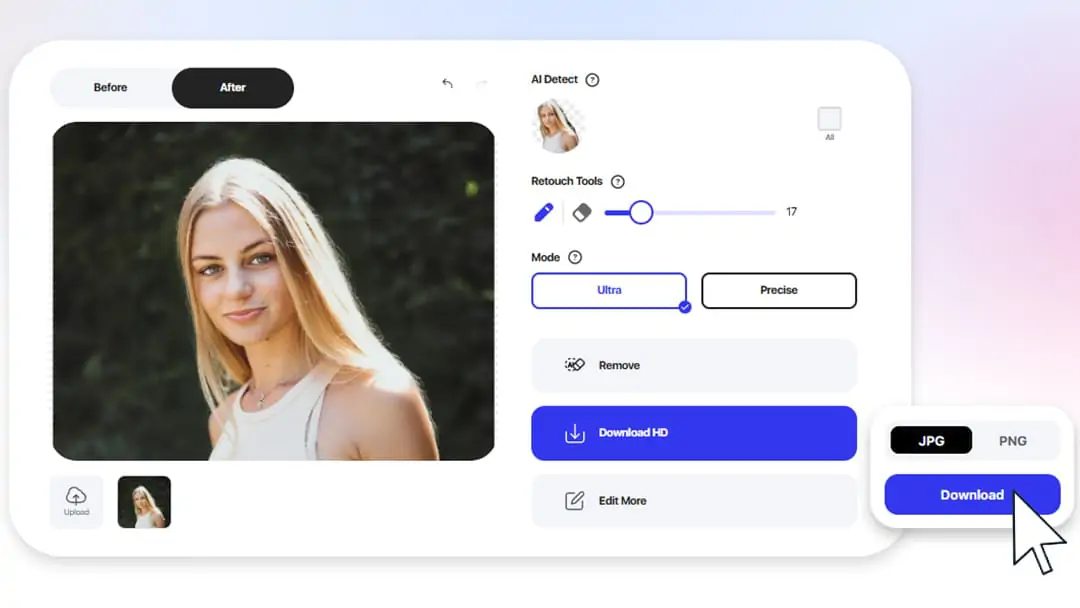This screenshot has height=608, width=1080.
Task: Click the undo arrow icon
Action: tap(448, 83)
